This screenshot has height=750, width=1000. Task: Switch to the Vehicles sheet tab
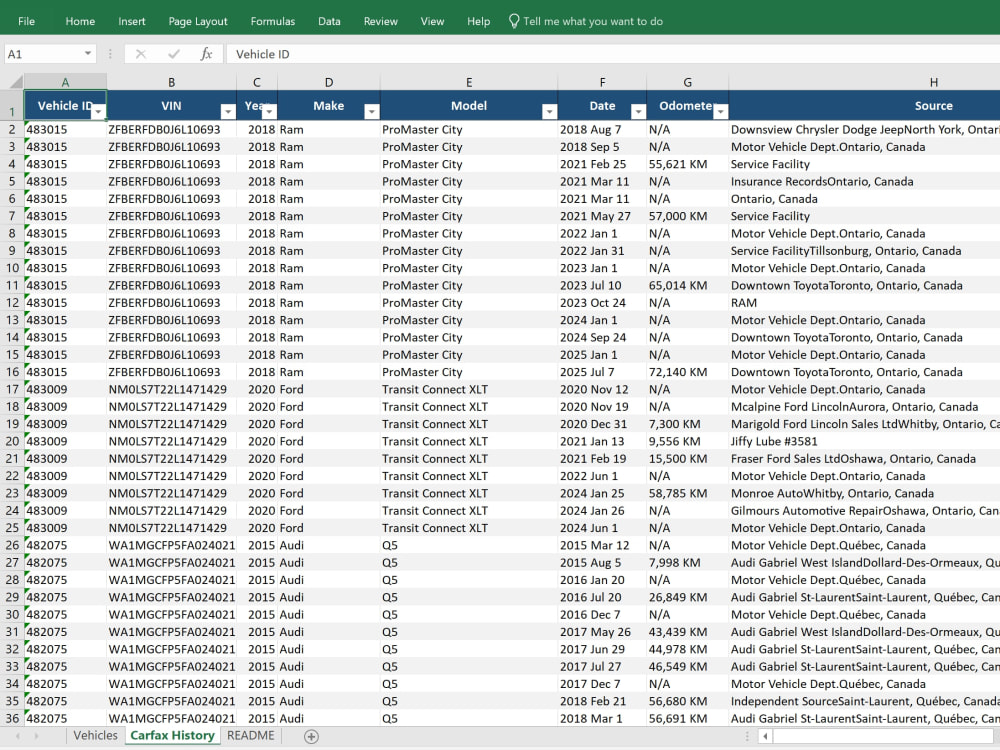coord(96,735)
